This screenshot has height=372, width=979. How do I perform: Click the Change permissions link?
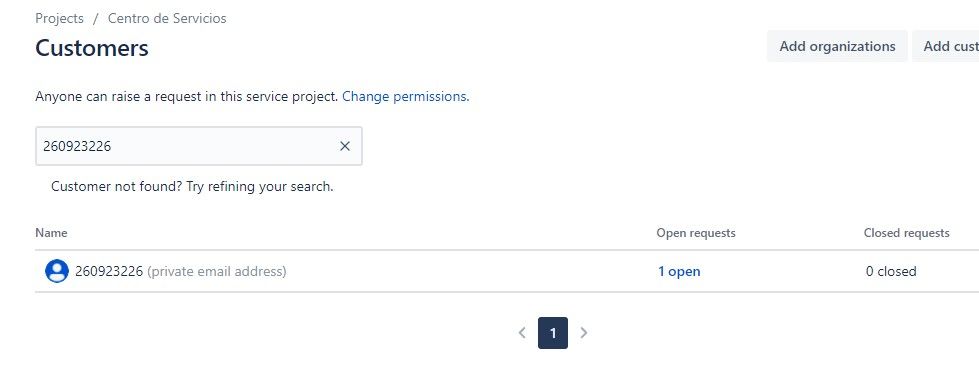(405, 96)
